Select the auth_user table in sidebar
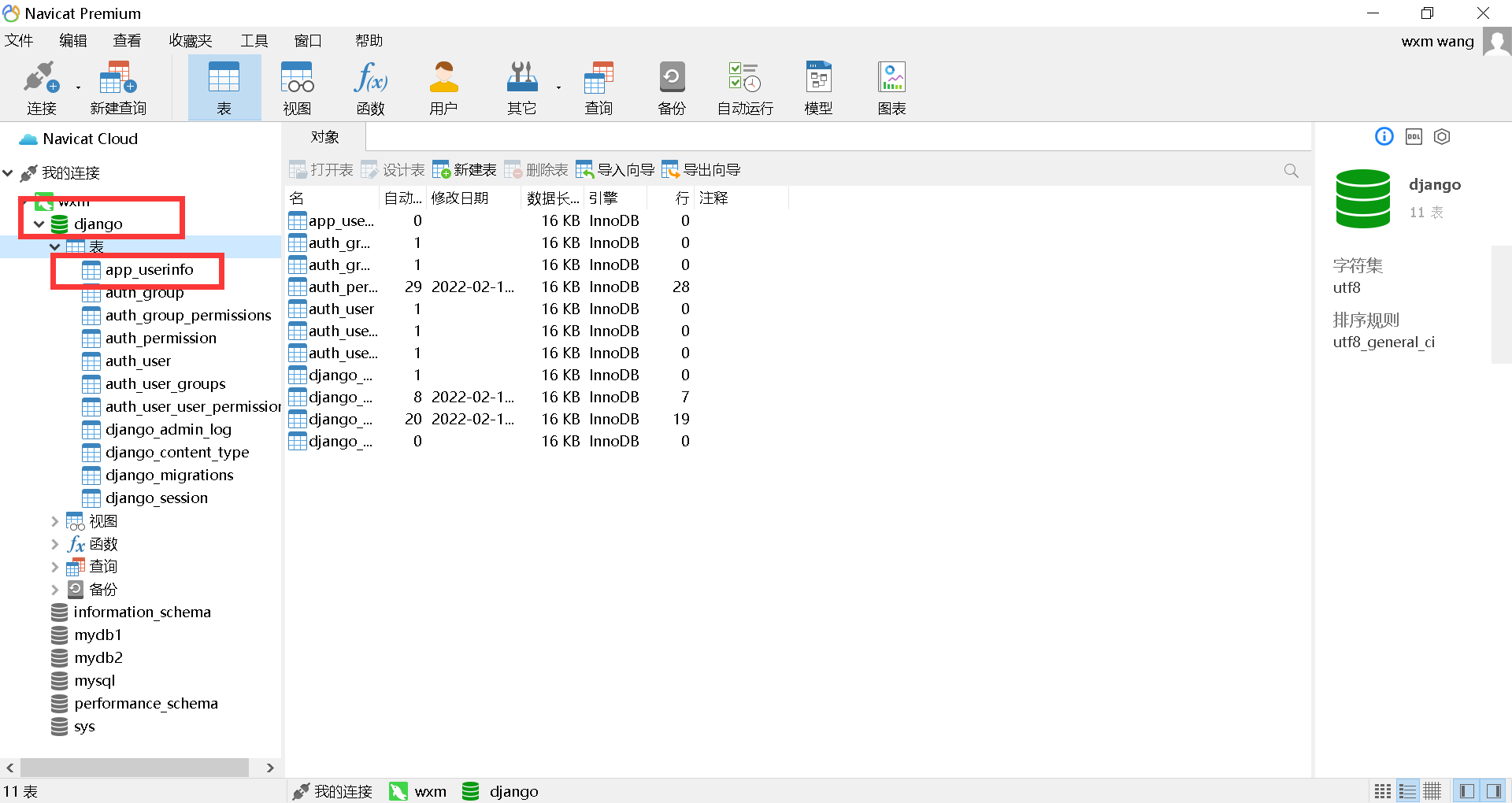This screenshot has height=803, width=1512. tap(138, 361)
